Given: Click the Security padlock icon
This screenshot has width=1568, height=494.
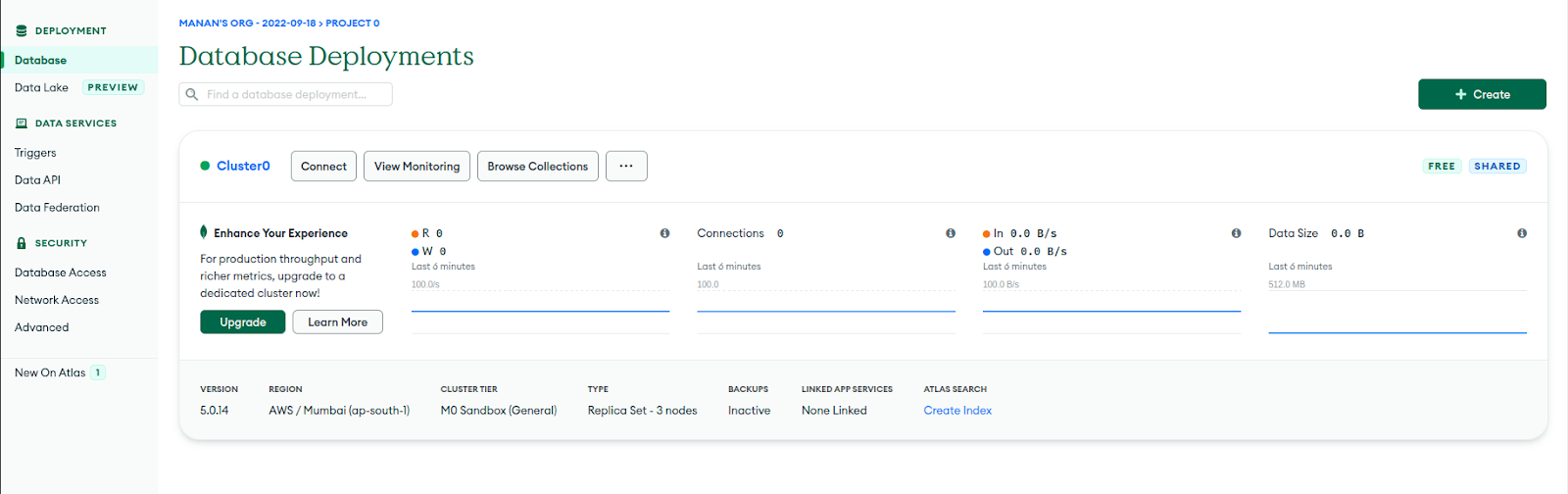Looking at the screenshot, I should point(22,243).
